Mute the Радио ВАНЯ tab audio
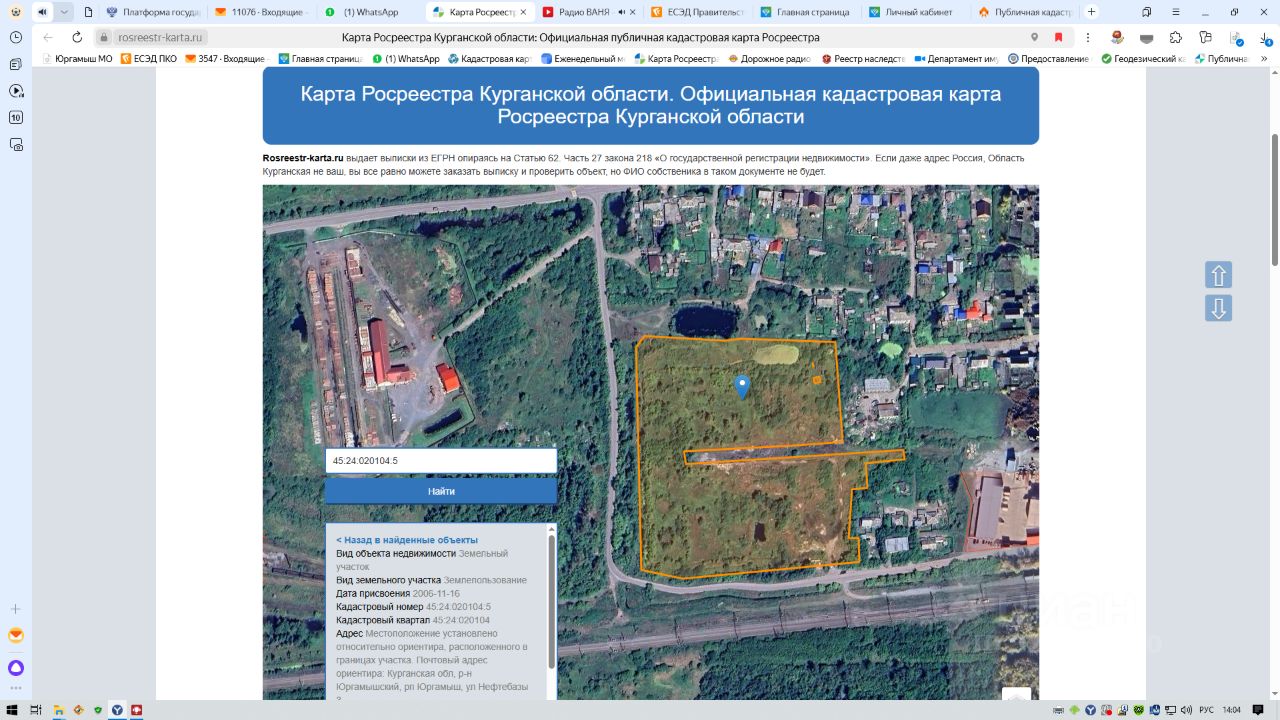This screenshot has height=720, width=1280. point(621,12)
